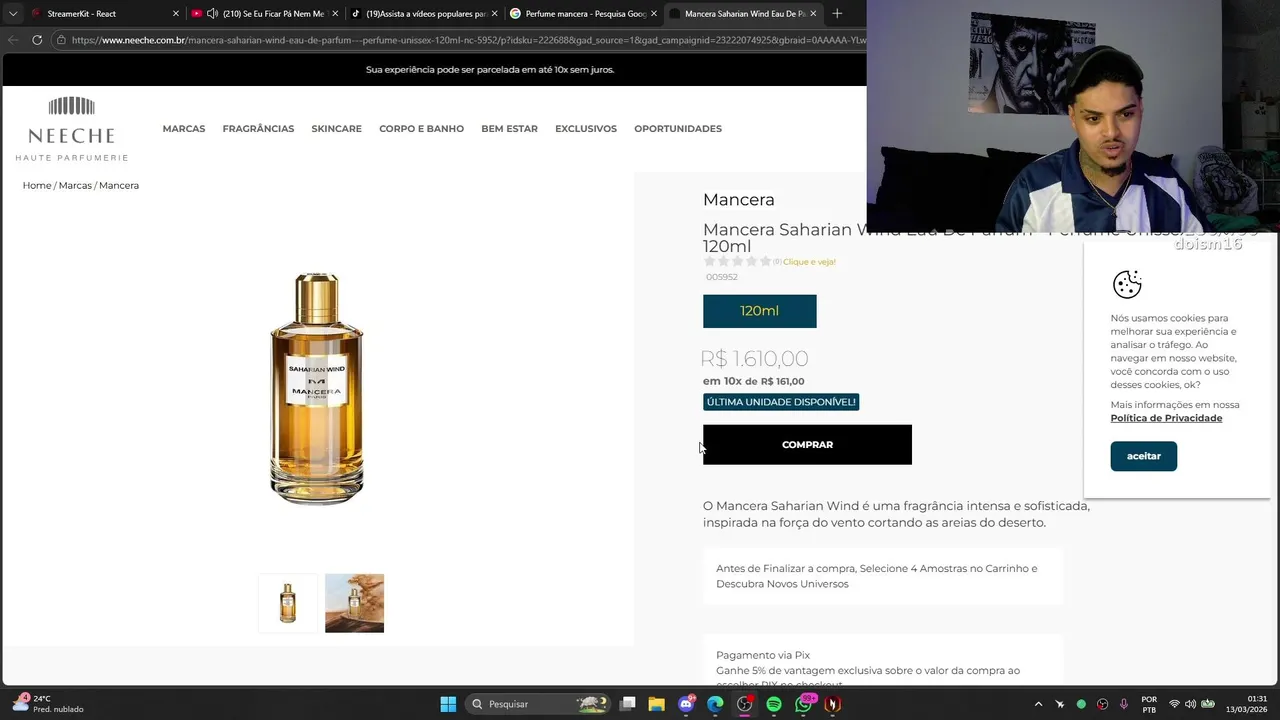Image resolution: width=1280 pixels, height=720 pixels.
Task: Click the POR PTB language indicator
Action: [x=1149, y=704]
